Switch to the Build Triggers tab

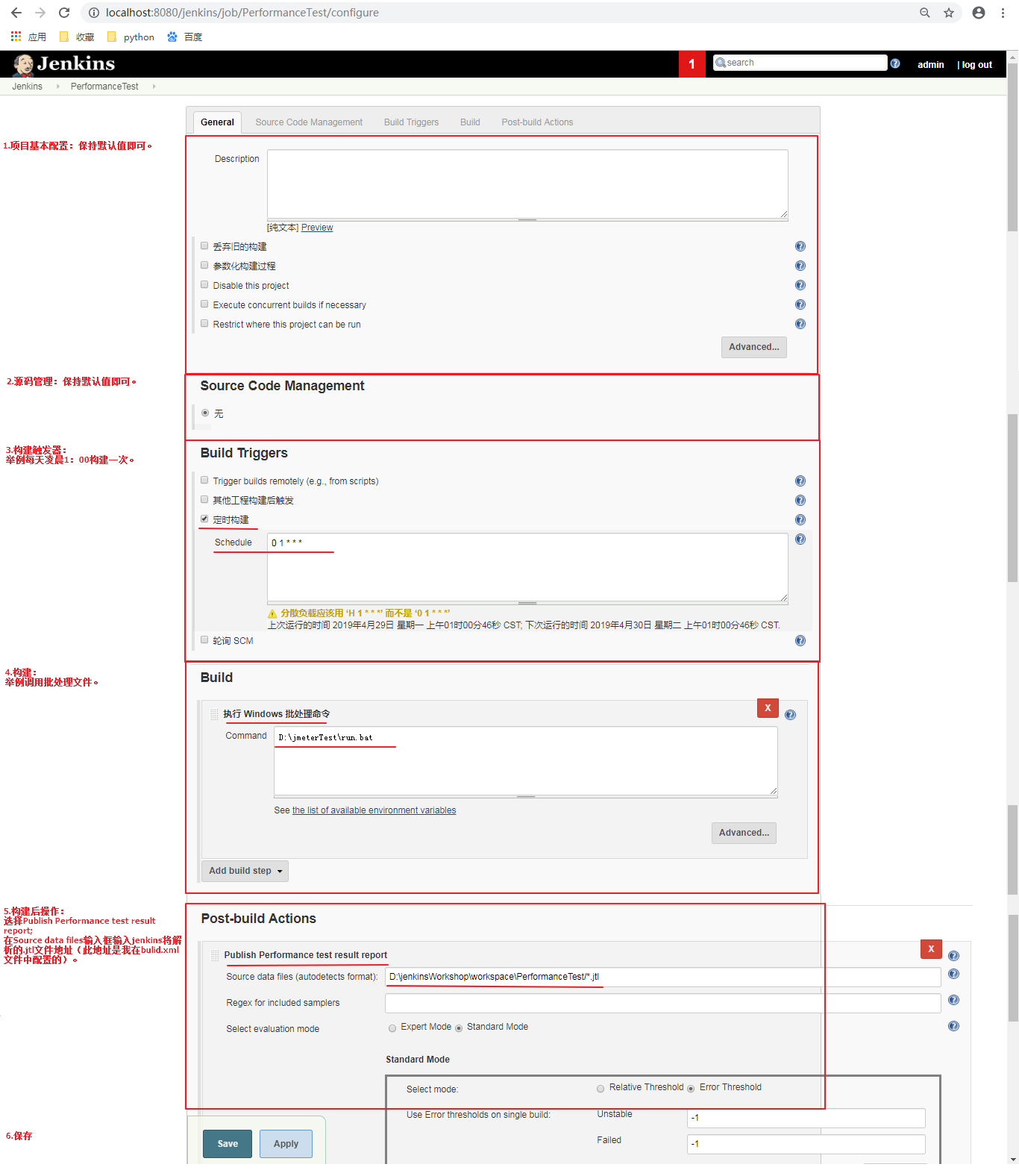(411, 122)
